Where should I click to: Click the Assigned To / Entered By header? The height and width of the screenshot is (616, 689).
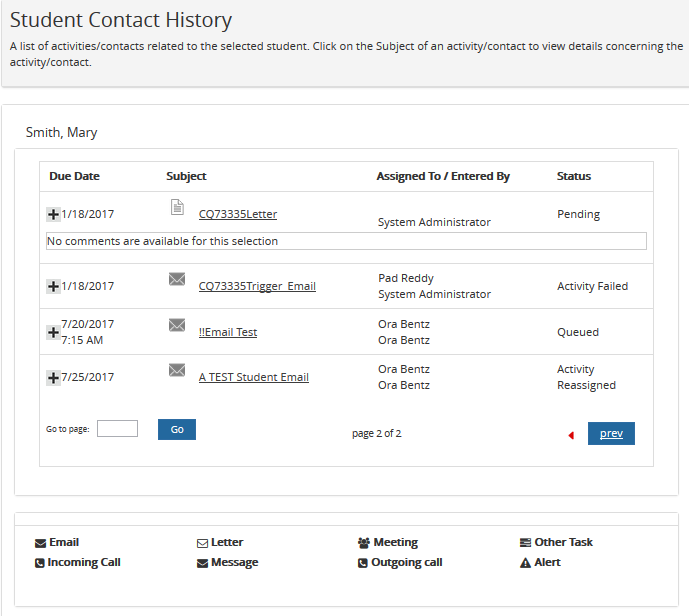[x=443, y=176]
